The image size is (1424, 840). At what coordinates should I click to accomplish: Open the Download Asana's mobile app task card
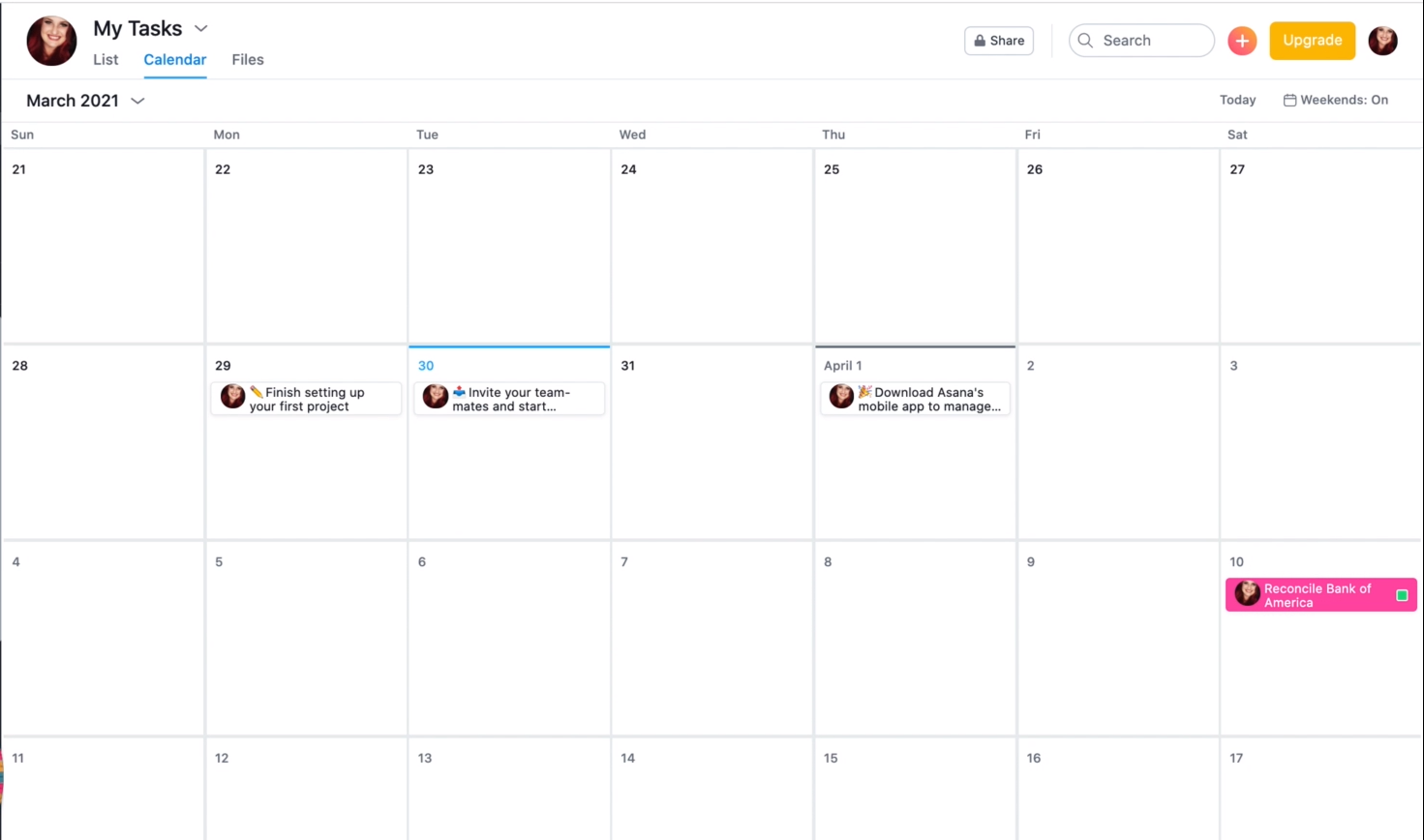pos(915,399)
